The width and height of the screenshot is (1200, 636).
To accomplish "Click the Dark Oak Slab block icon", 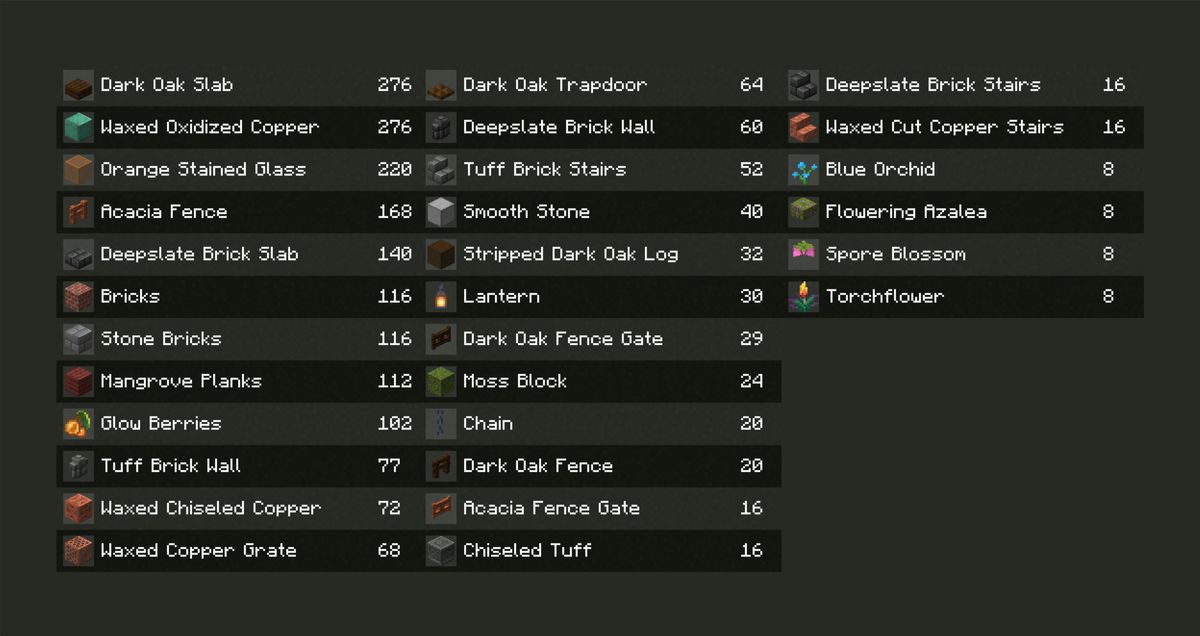I will 78,85.
